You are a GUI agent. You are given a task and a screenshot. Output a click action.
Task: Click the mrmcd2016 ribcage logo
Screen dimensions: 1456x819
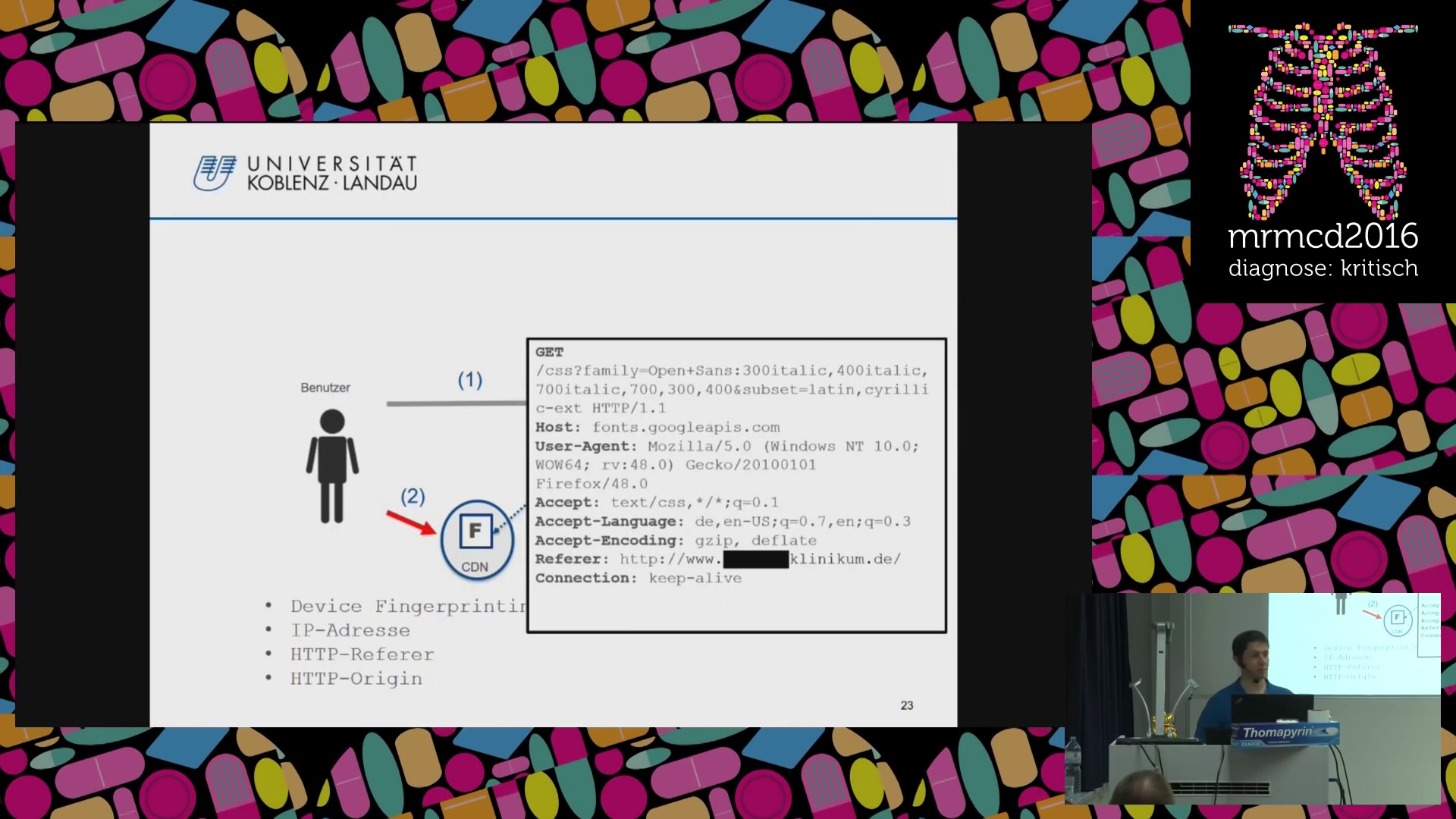[1323, 121]
